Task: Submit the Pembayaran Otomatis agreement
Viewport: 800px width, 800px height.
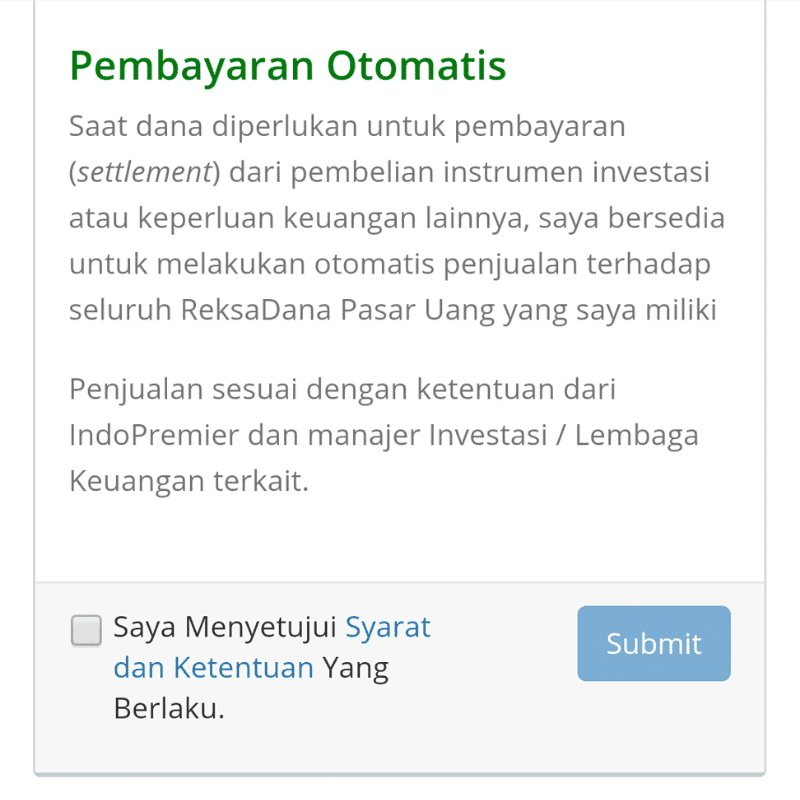Action: coord(653,643)
